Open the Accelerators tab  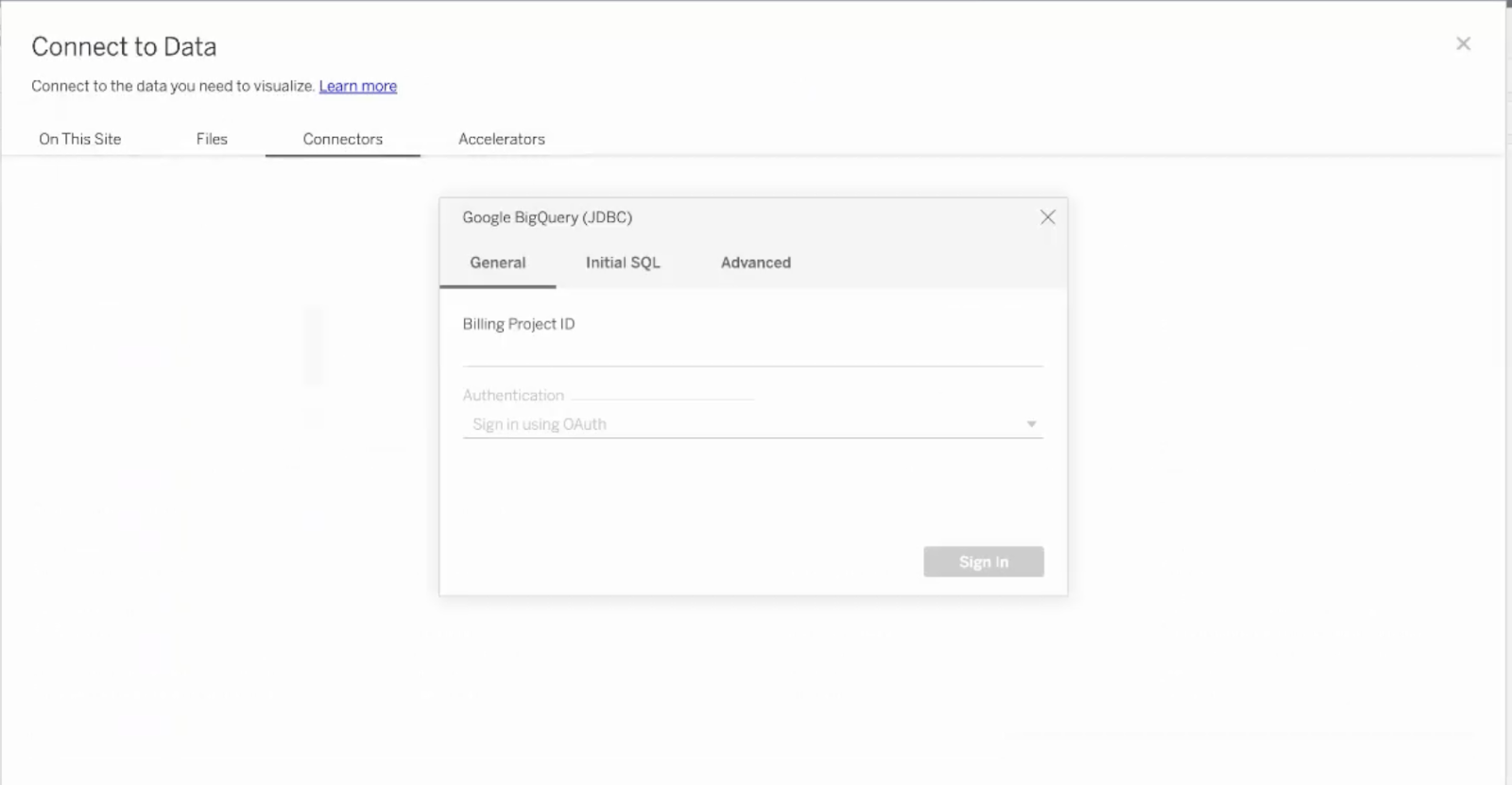[x=502, y=139]
